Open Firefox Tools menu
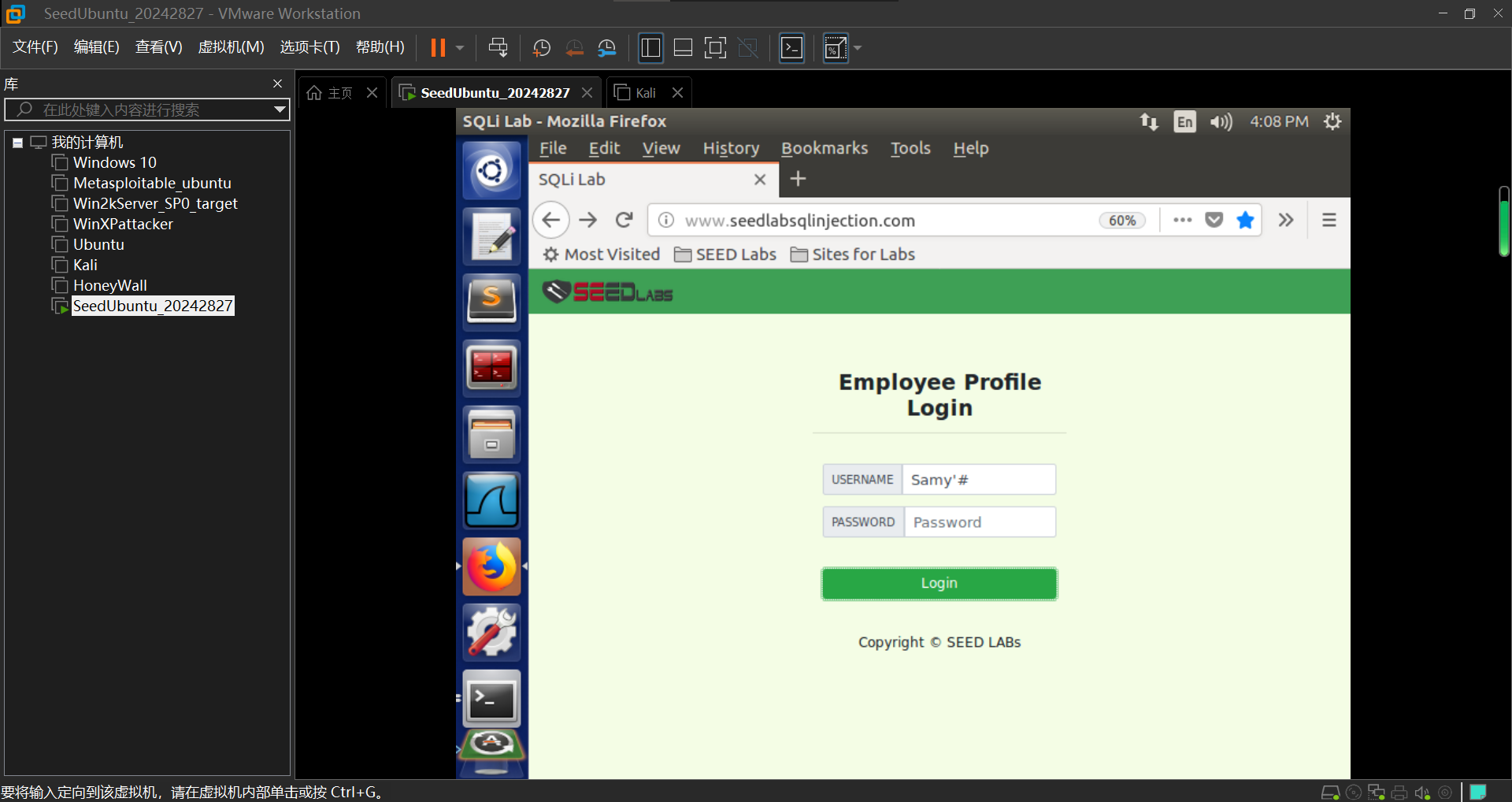1512x802 pixels. pos(910,148)
